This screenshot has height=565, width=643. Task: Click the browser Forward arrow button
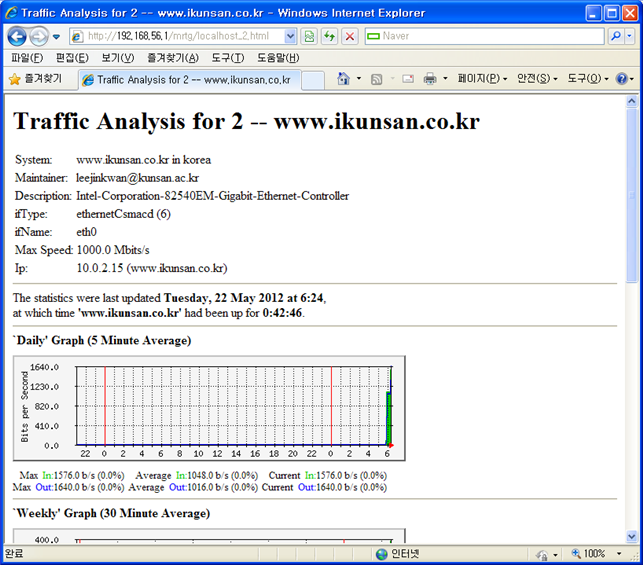click(x=39, y=36)
